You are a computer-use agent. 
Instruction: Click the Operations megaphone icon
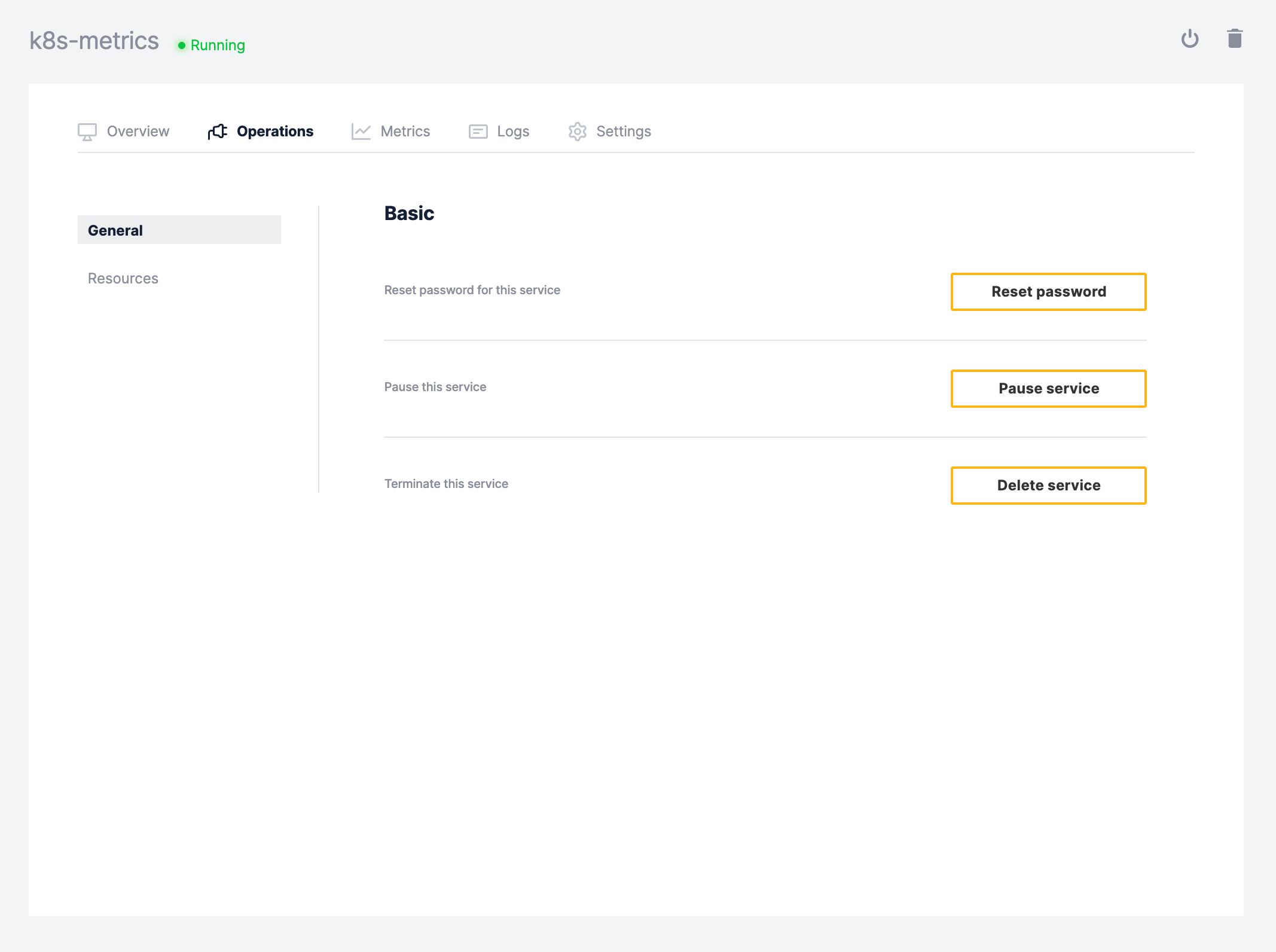(216, 131)
